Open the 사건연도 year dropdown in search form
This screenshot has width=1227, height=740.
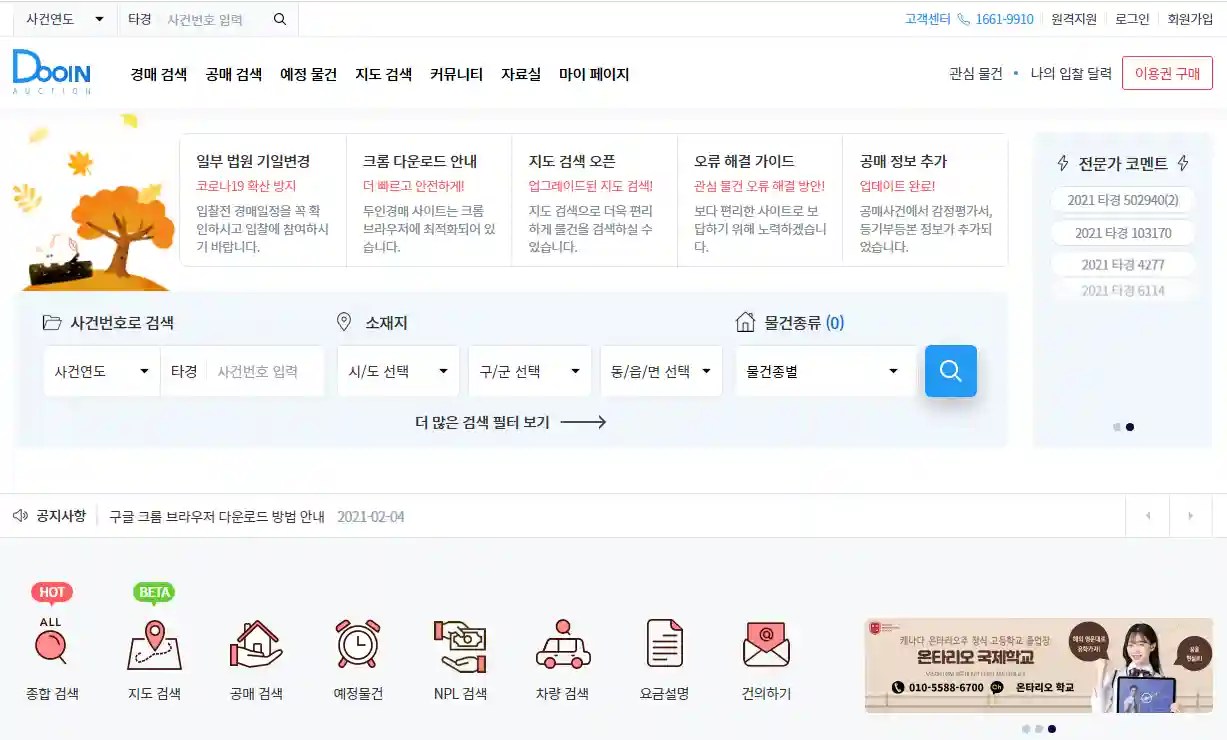tap(100, 370)
